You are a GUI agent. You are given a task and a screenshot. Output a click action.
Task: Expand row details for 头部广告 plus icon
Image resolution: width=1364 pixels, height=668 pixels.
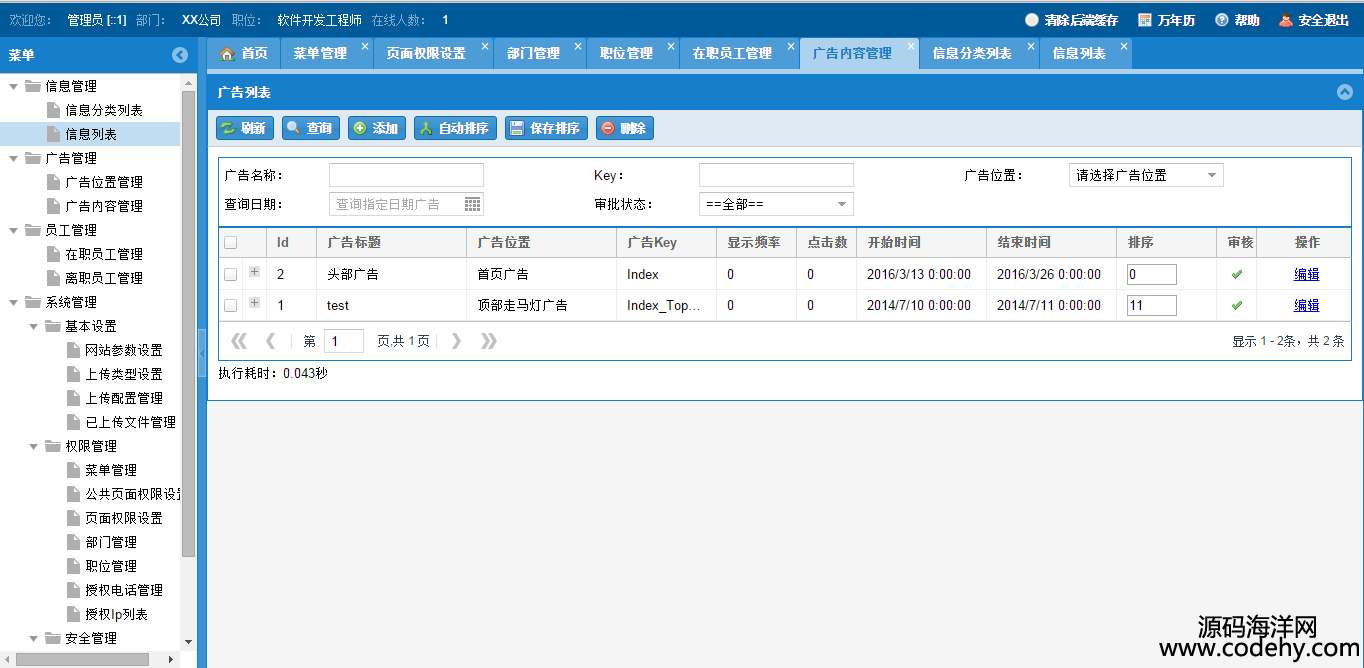point(254,272)
